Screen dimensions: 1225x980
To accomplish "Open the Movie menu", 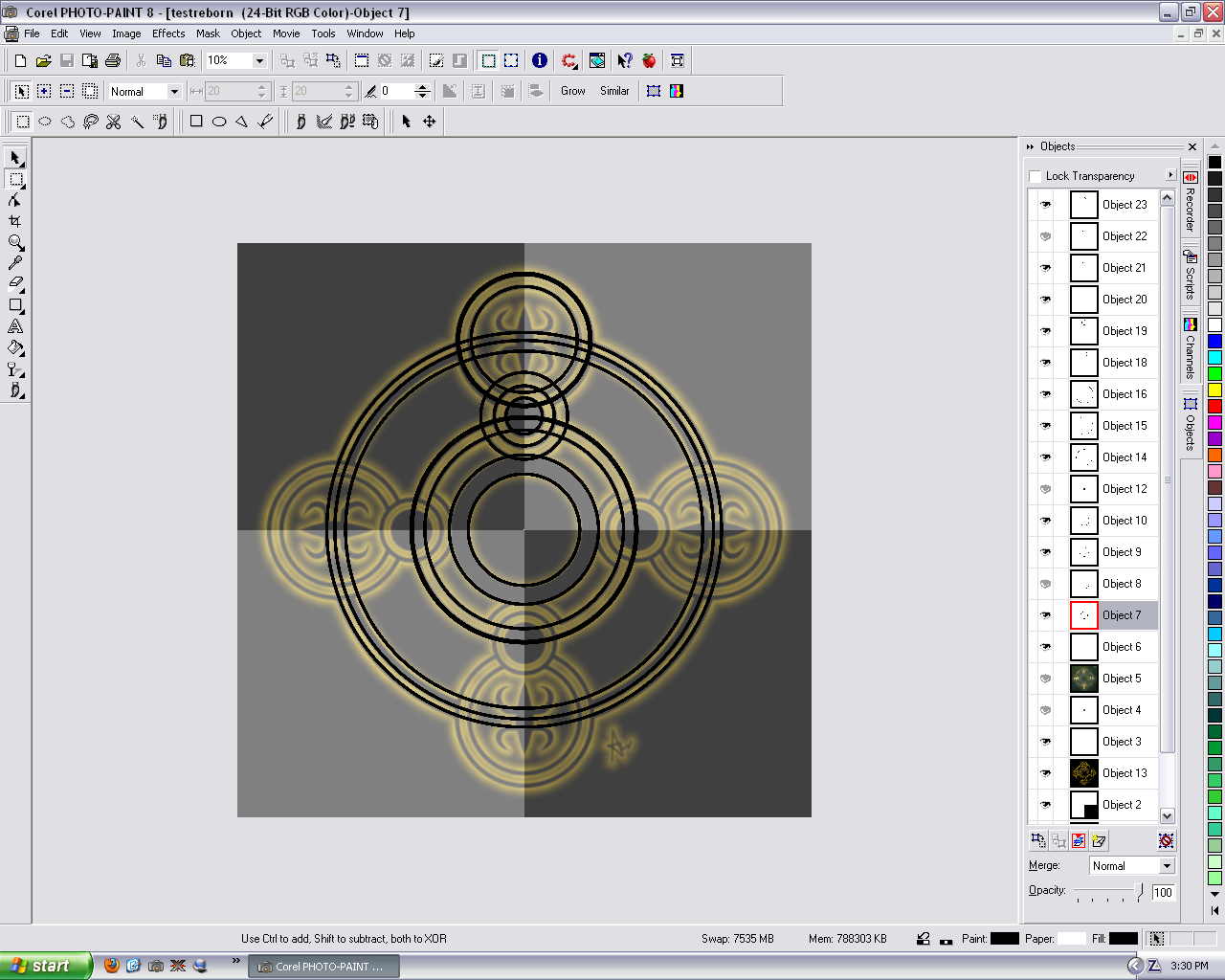I will pos(286,33).
